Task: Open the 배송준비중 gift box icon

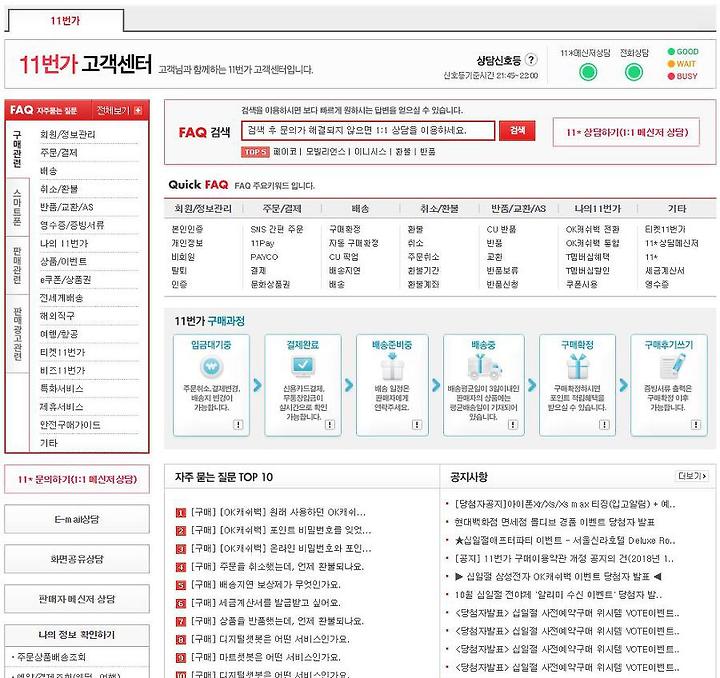Action: click(x=392, y=367)
